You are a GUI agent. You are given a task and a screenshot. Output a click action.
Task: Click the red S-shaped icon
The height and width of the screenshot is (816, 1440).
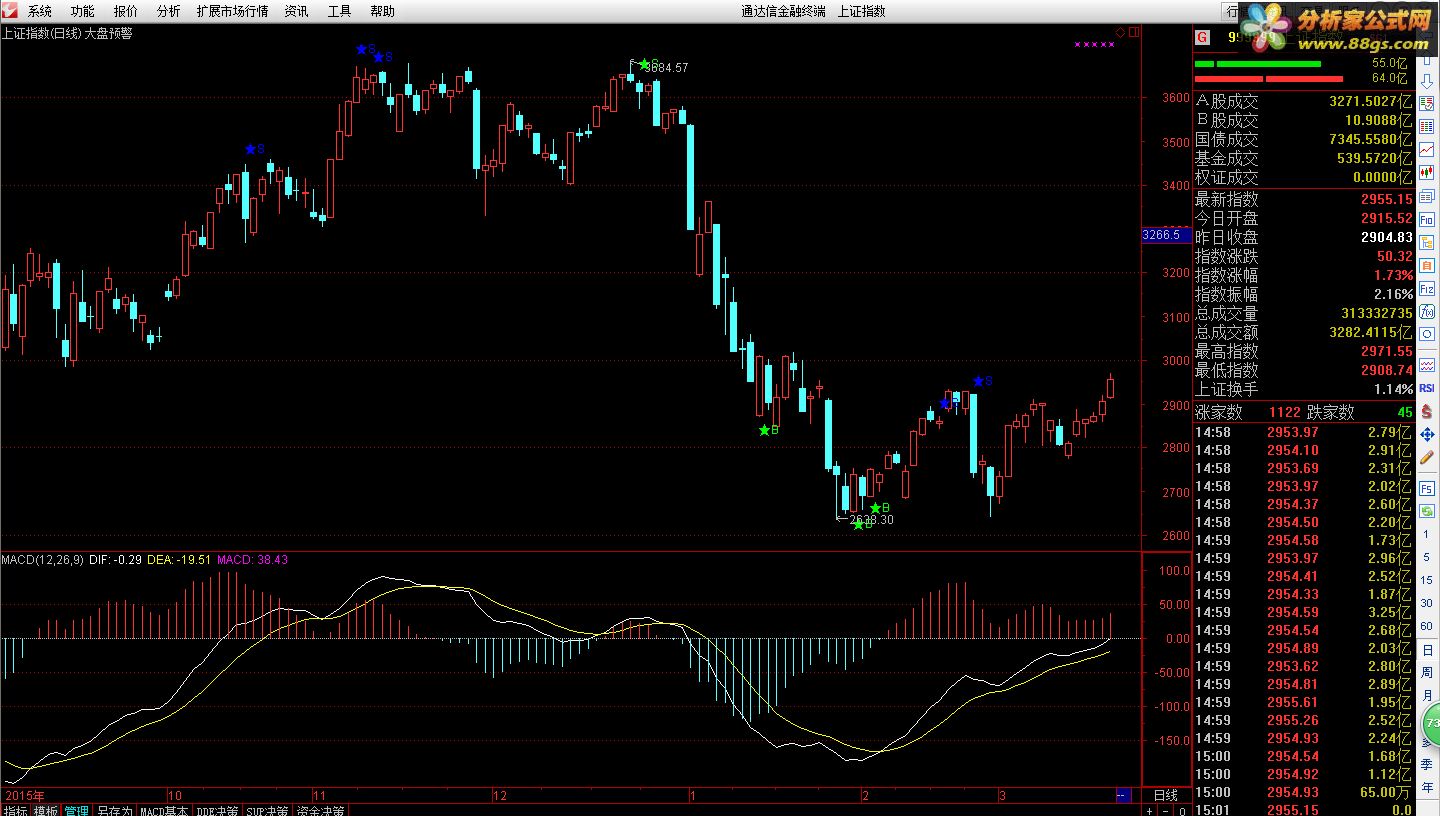(x=1427, y=410)
